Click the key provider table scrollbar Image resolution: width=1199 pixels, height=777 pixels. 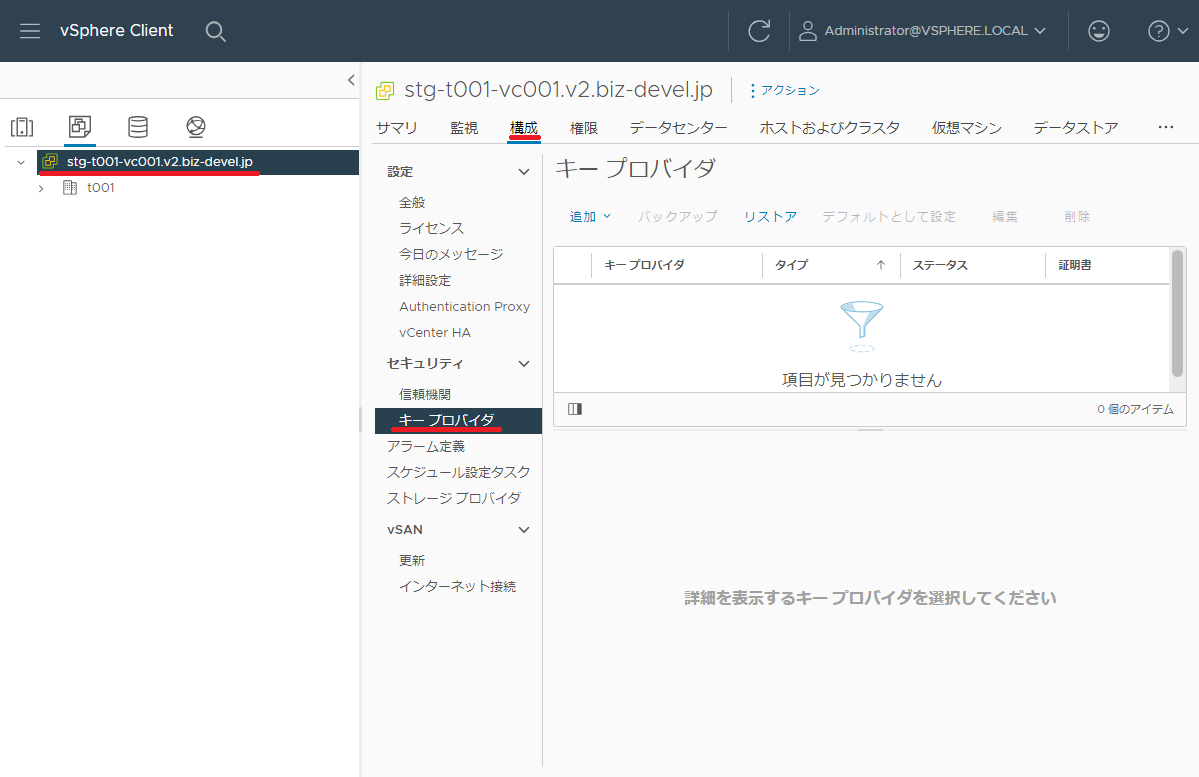1178,313
